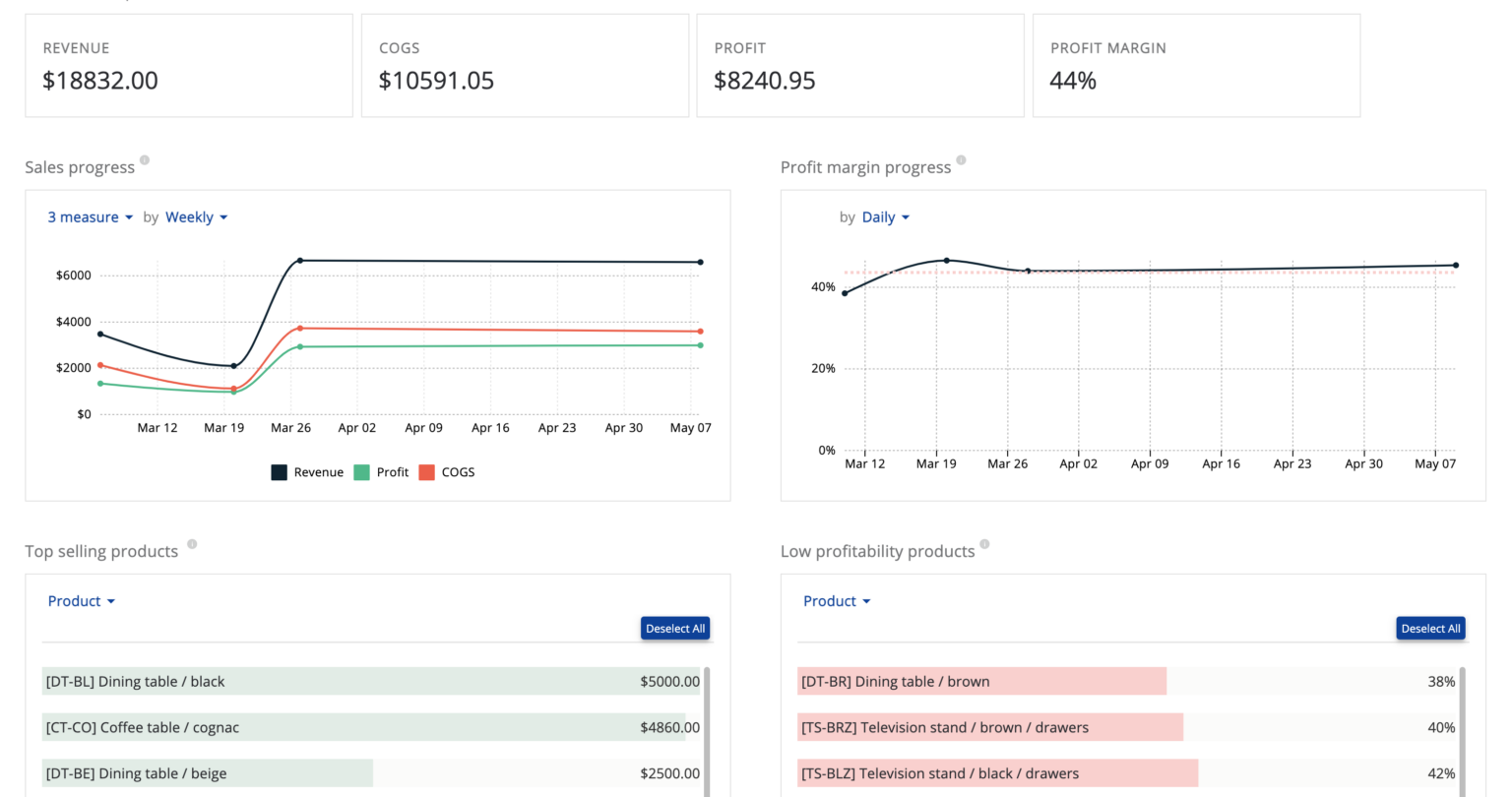Viewport: 1512px width, 797px height.
Task: Open the Daily interval dropdown
Action: pos(885,217)
